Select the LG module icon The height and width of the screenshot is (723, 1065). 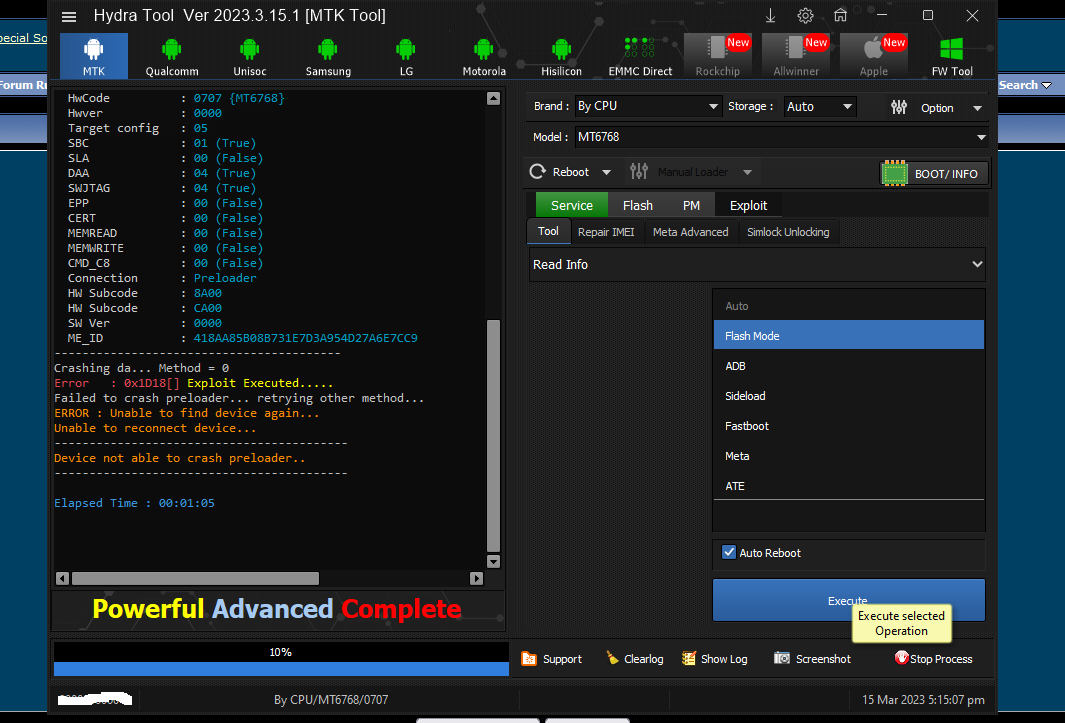tap(406, 56)
